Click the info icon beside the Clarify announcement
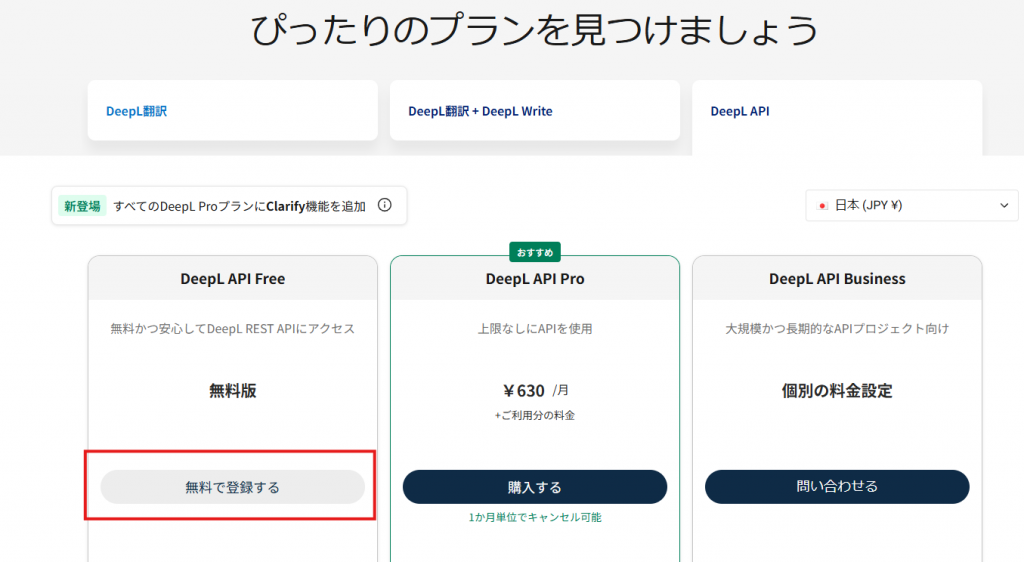Image resolution: width=1024 pixels, height=562 pixels. pyautogui.click(x=385, y=206)
